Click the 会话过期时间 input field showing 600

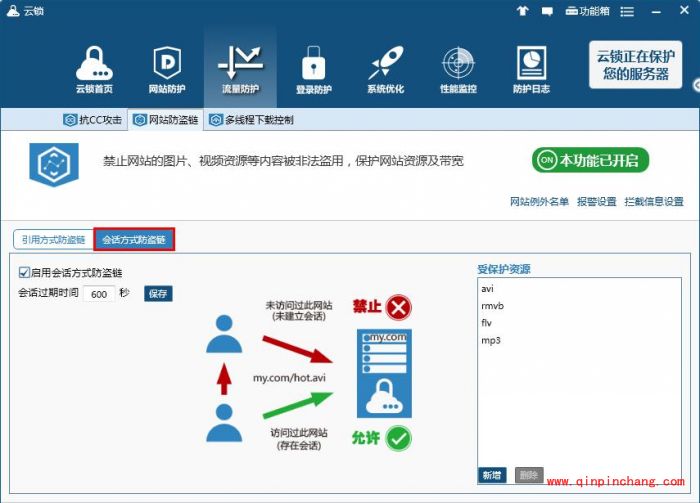[99, 294]
